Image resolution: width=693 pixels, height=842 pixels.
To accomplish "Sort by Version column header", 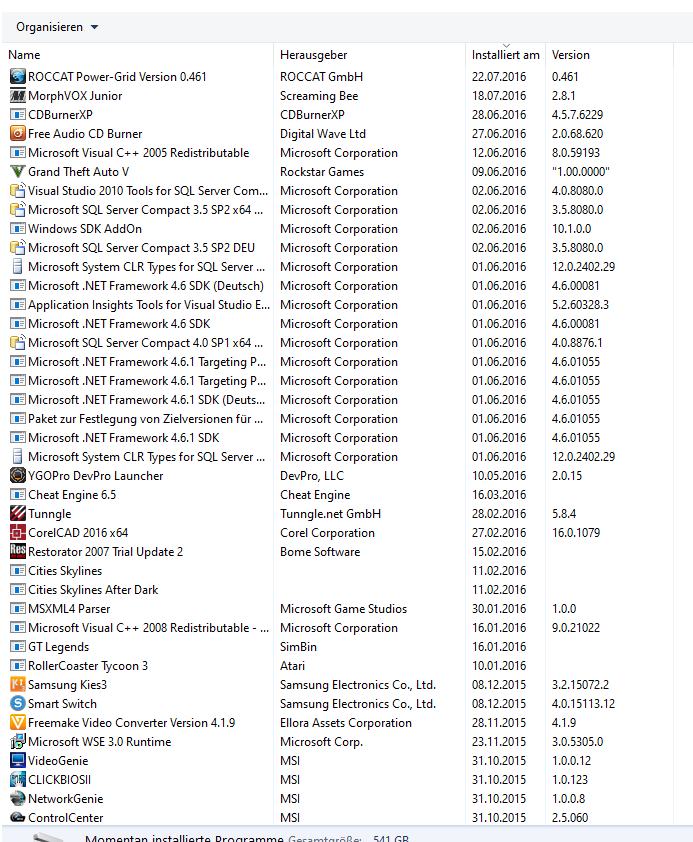I will click(x=571, y=55).
